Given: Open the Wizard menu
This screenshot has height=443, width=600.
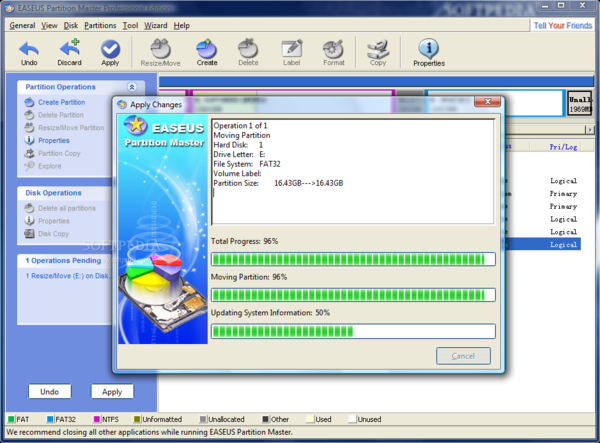Looking at the screenshot, I should coord(155,24).
